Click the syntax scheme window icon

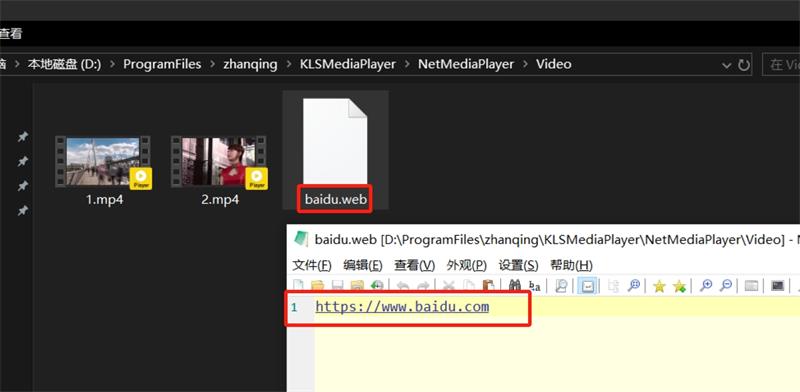click(x=751, y=286)
